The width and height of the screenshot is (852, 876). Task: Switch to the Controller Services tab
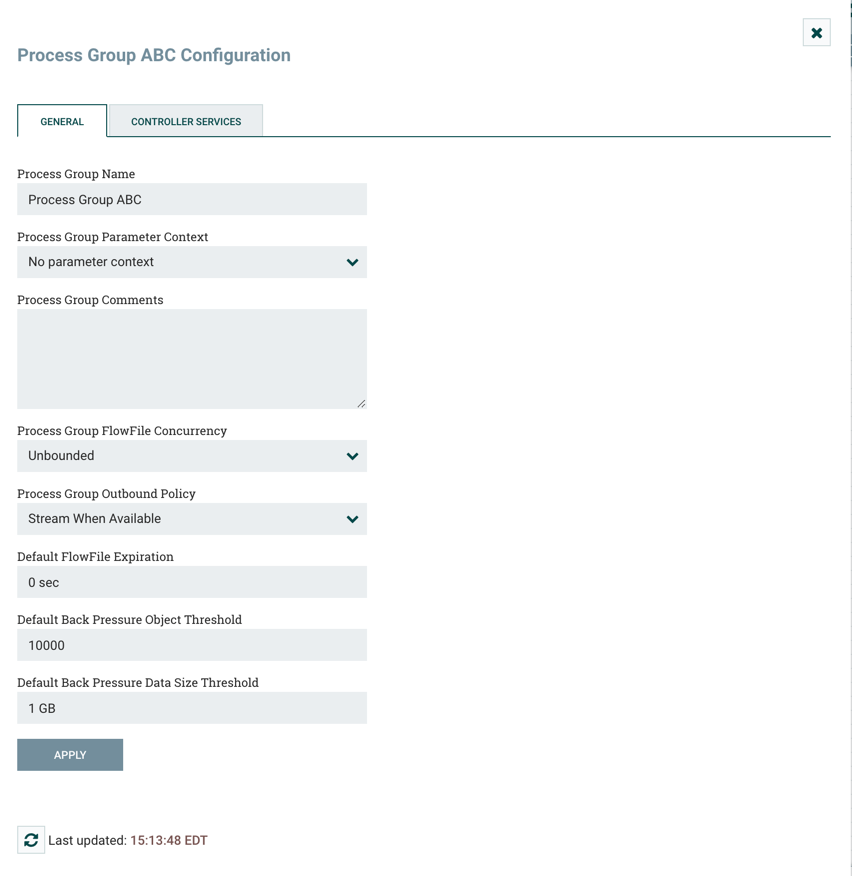[185, 120]
